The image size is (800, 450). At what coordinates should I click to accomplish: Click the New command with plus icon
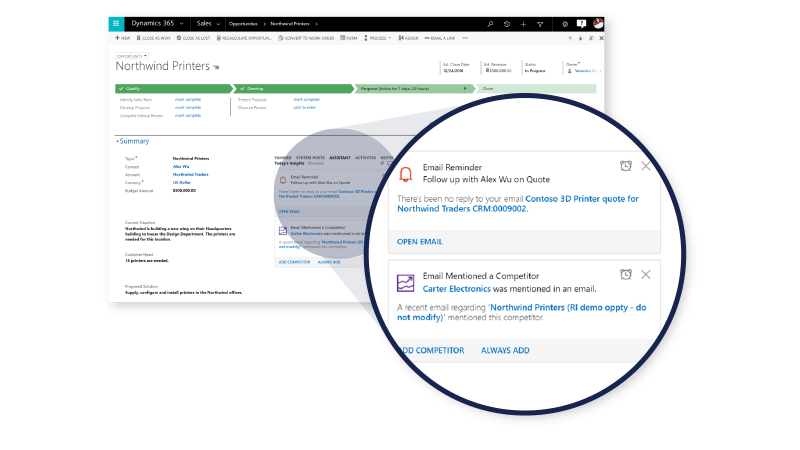122,38
